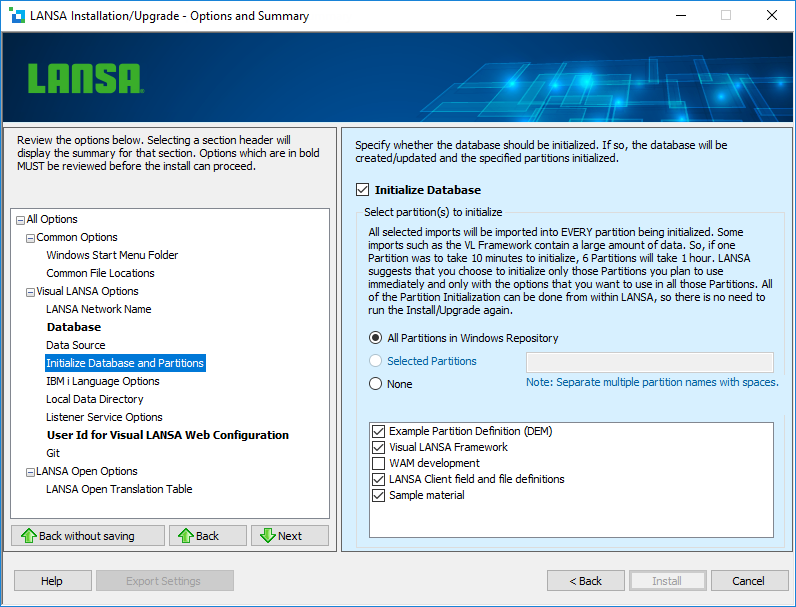The width and height of the screenshot is (796, 607).
Task: Toggle Example Partition Definition (DEM) checkbox
Action: tap(379, 431)
